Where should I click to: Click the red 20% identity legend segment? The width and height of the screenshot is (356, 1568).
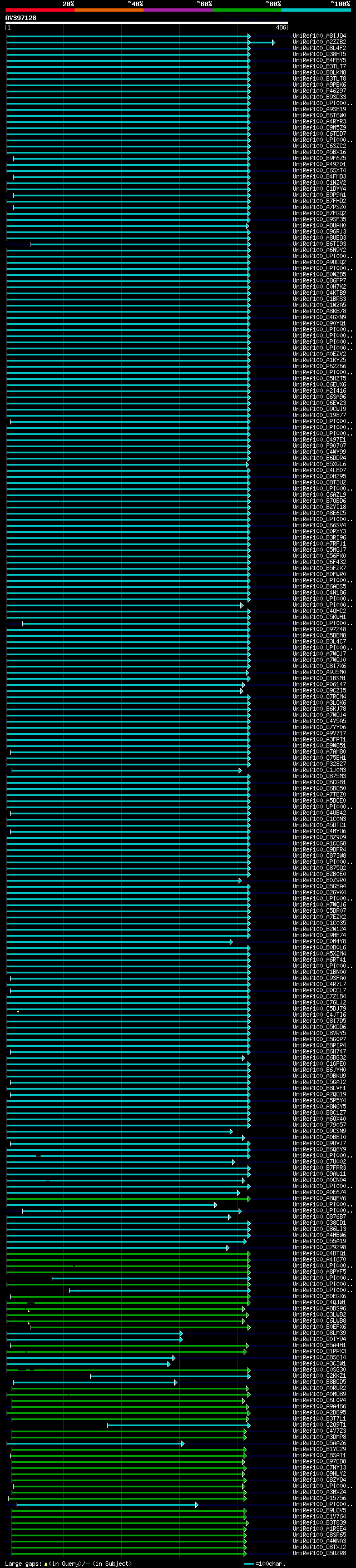click(39, 10)
